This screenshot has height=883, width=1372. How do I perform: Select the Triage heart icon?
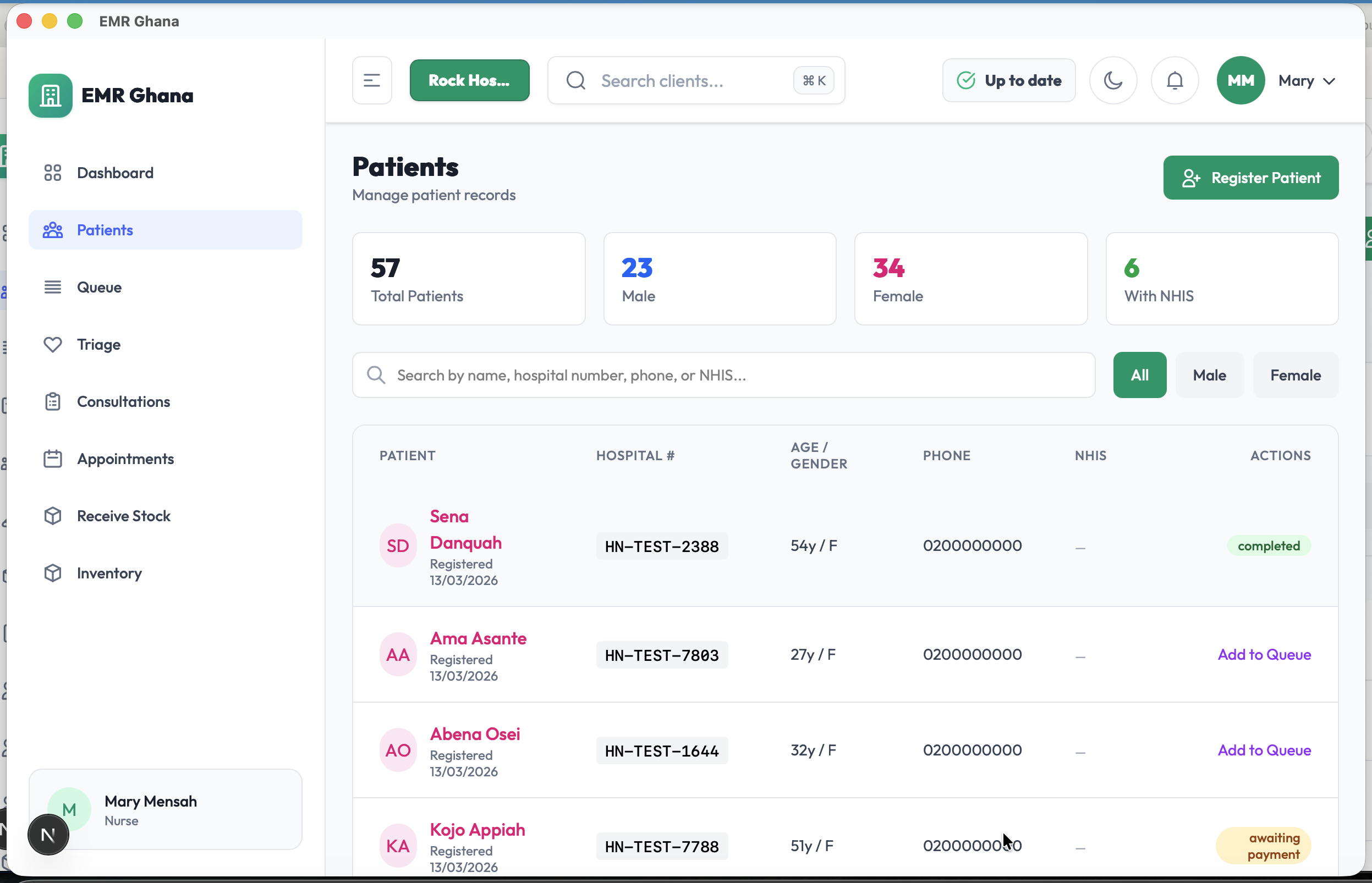(53, 344)
